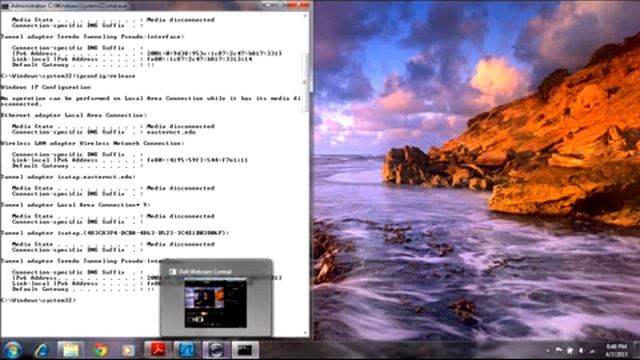Click the ipconfig/release command line
The height and width of the screenshot is (360, 640).
tap(68, 76)
